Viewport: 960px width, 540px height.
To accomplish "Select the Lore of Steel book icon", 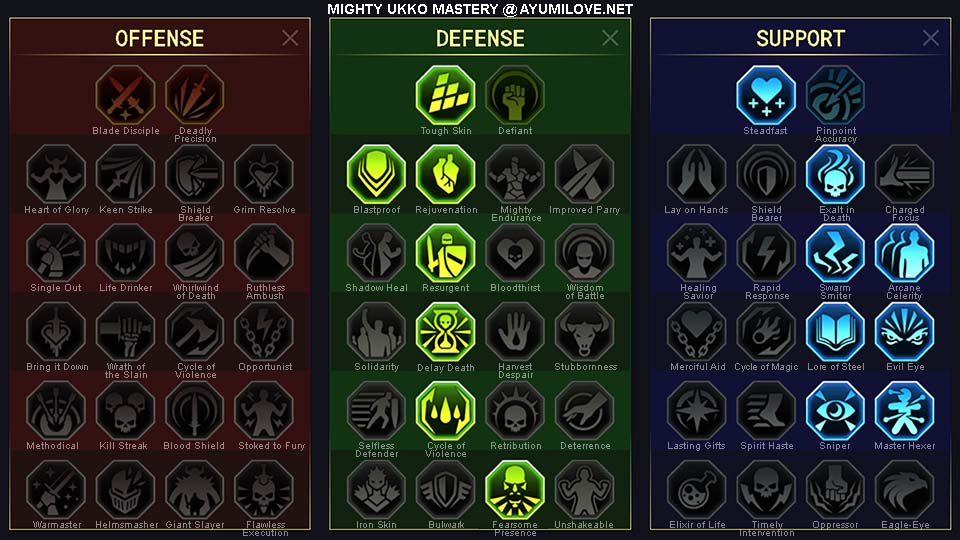I will (x=835, y=332).
